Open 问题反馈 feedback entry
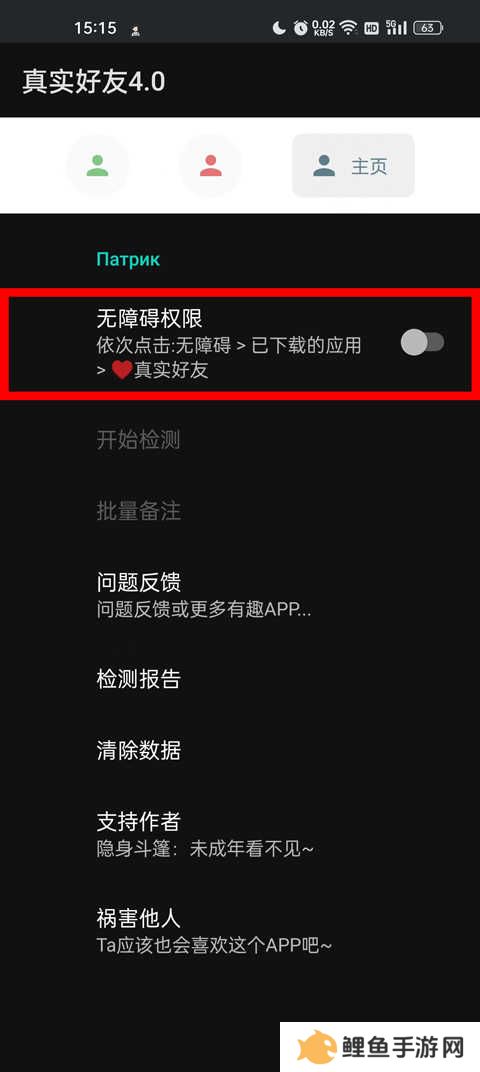480x1072 pixels. (240, 595)
